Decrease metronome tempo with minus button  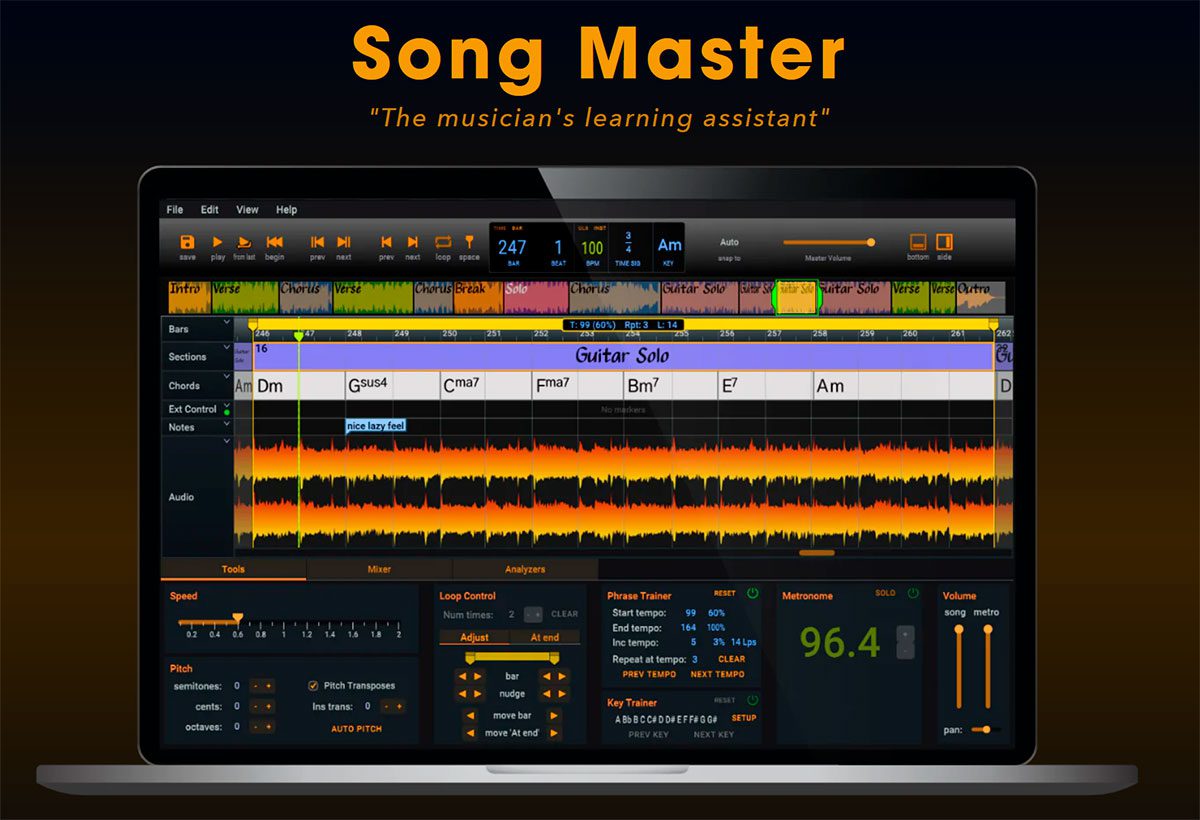[905, 651]
